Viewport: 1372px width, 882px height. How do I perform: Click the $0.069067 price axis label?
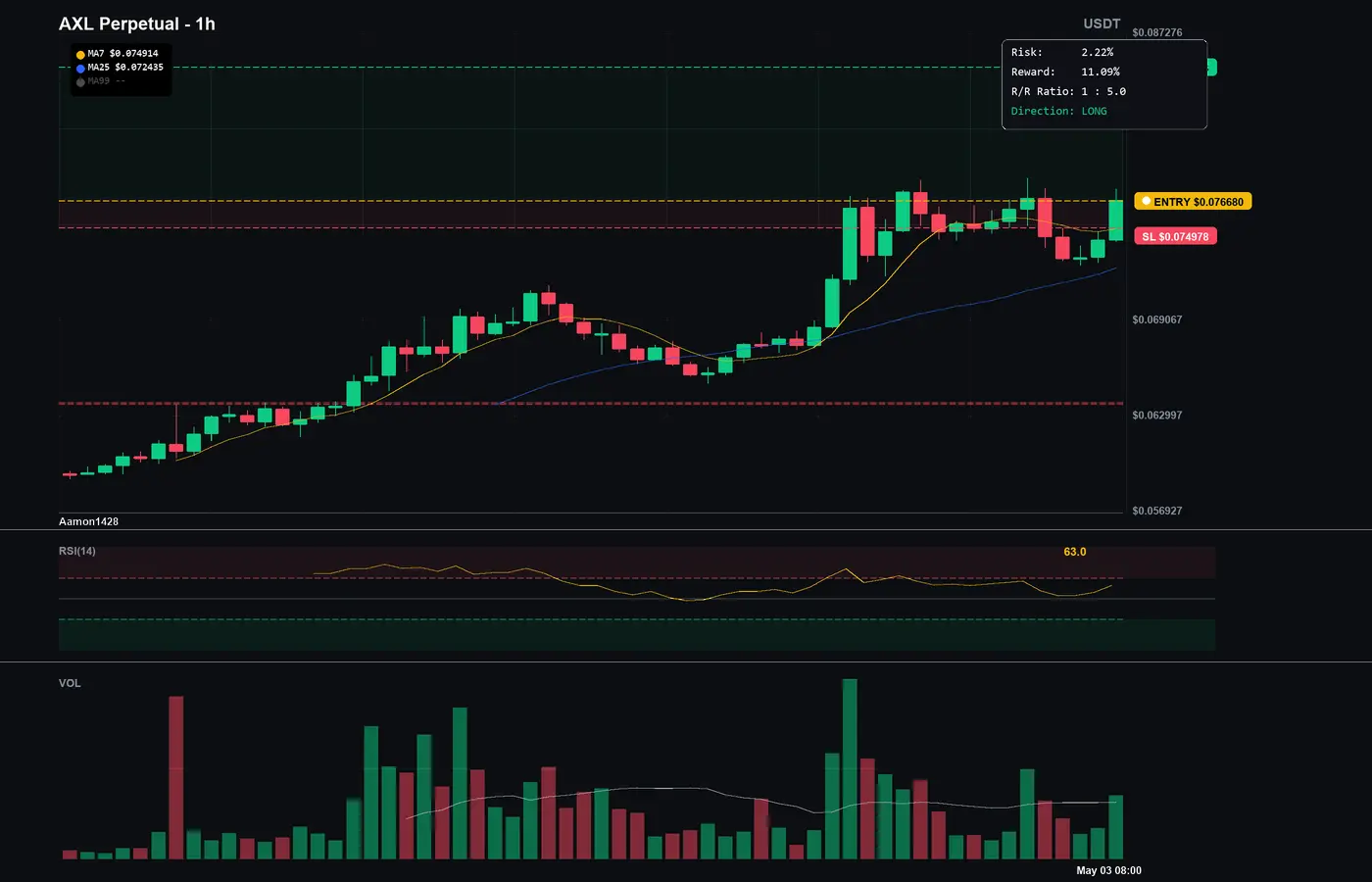(x=1156, y=319)
